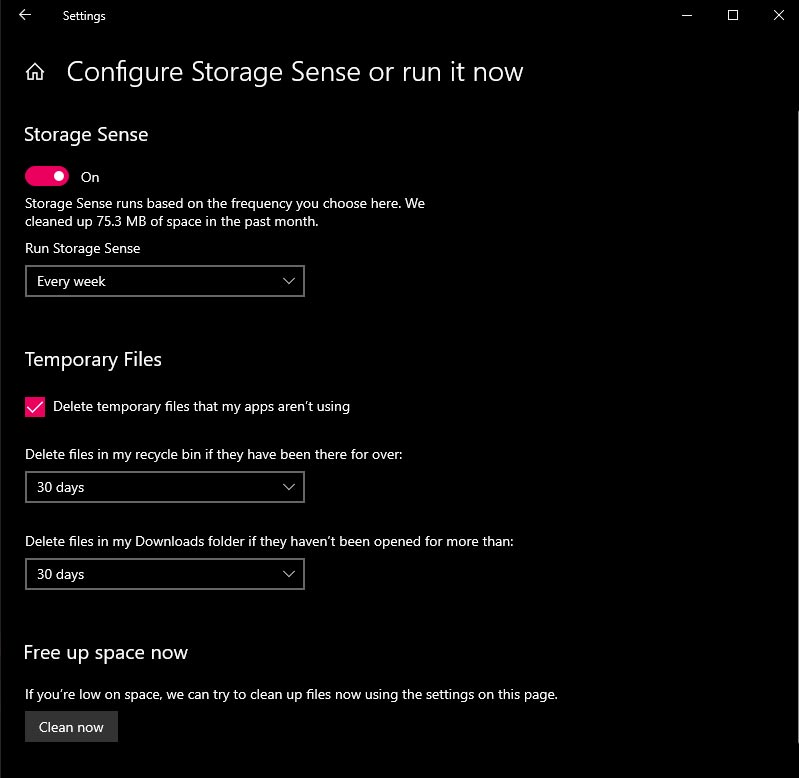Uncheck Delete temporary files checkbox
The image size is (799, 778).
35,407
